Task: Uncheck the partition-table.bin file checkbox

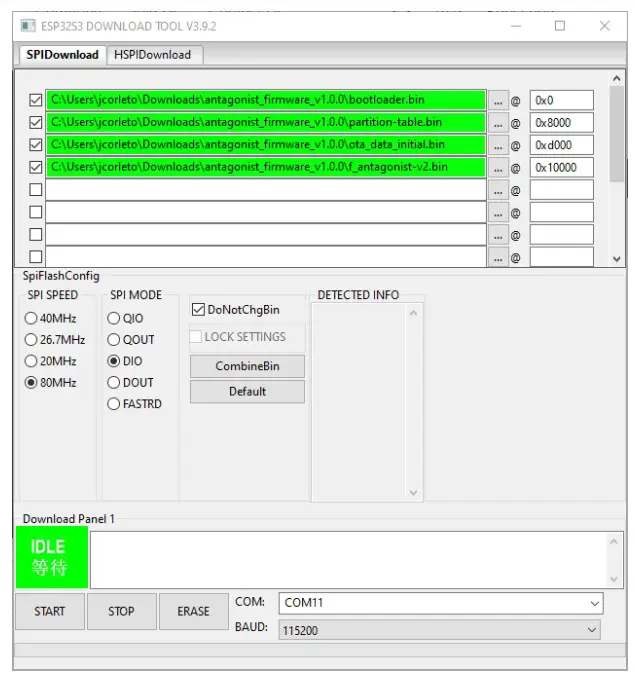Action: (36, 122)
